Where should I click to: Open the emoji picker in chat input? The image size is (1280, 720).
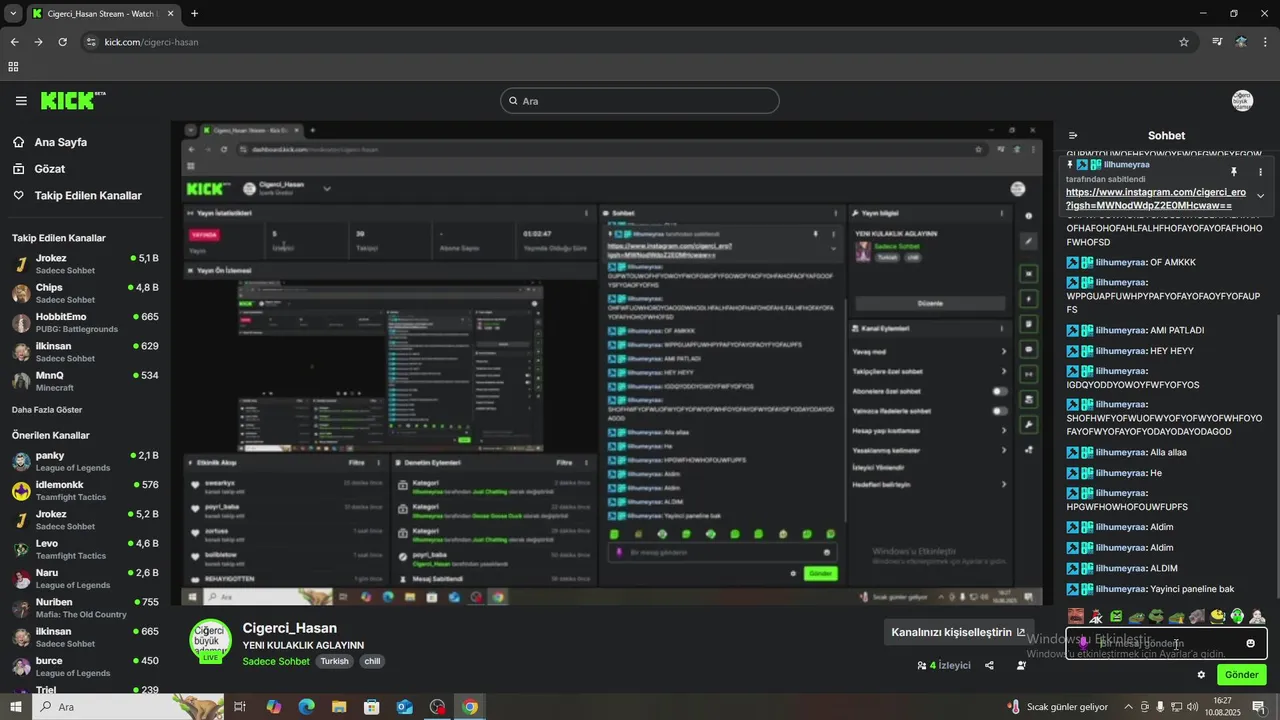1250,643
